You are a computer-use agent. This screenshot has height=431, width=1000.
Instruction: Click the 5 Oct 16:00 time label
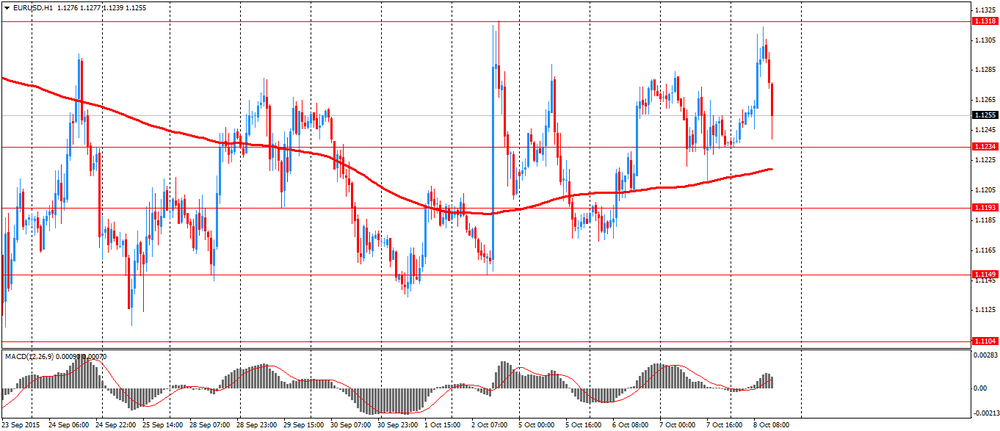pyautogui.click(x=584, y=423)
